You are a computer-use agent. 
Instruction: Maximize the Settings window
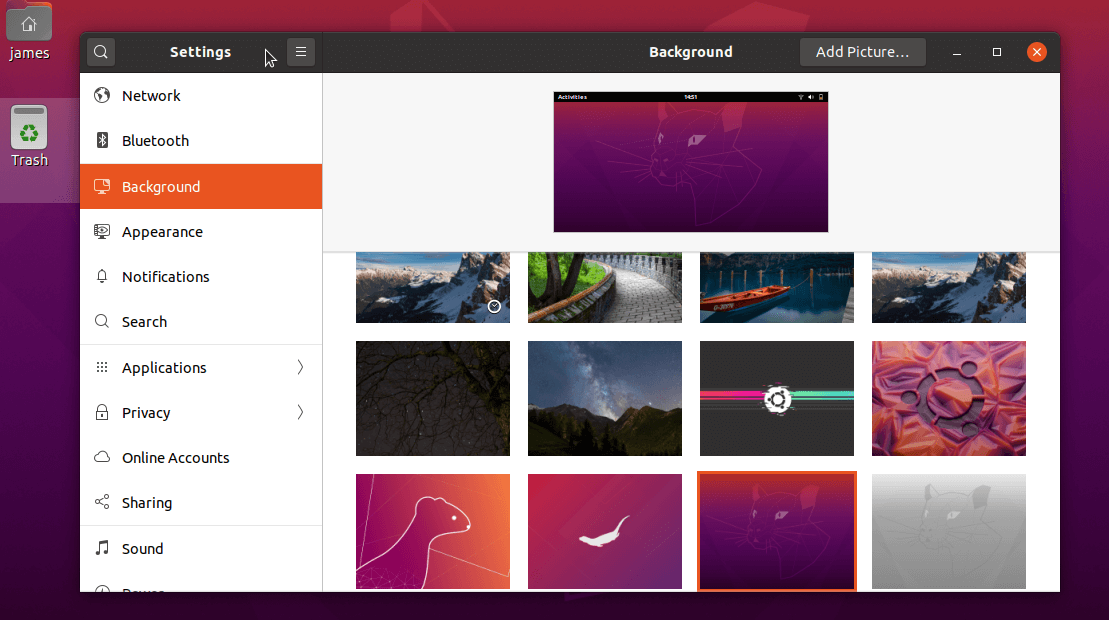click(997, 52)
